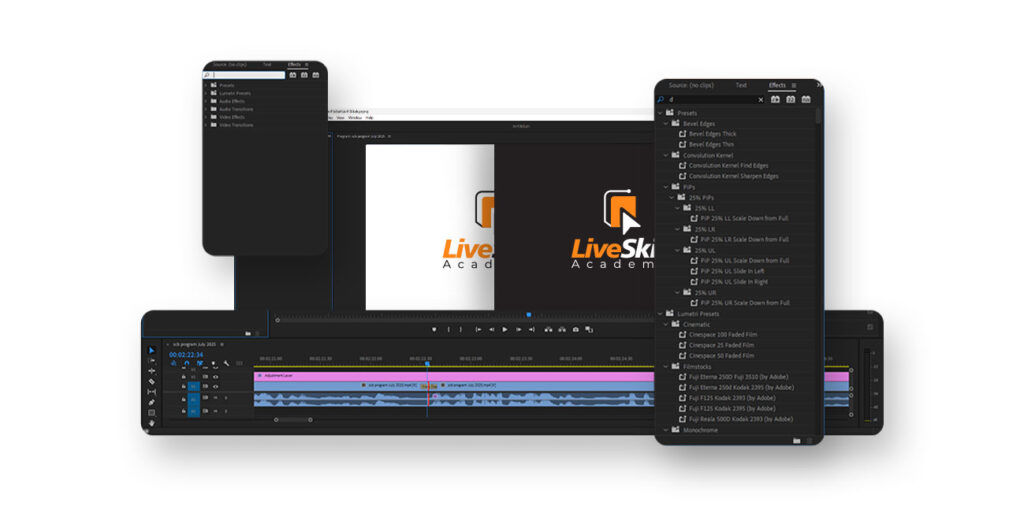Open the Window menu
This screenshot has width=1024, height=513.
coord(354,117)
